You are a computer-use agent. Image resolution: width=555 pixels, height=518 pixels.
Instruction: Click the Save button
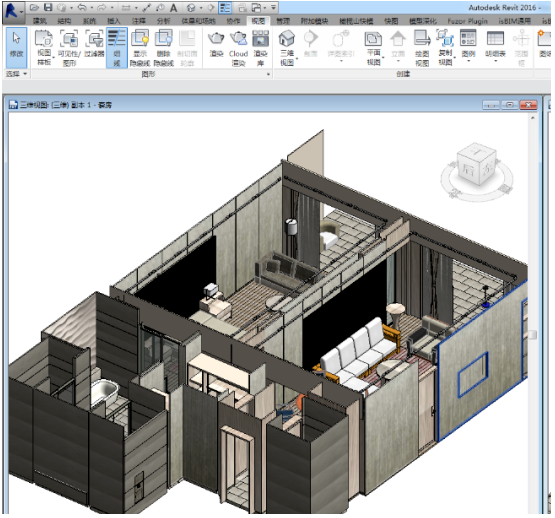48,7
